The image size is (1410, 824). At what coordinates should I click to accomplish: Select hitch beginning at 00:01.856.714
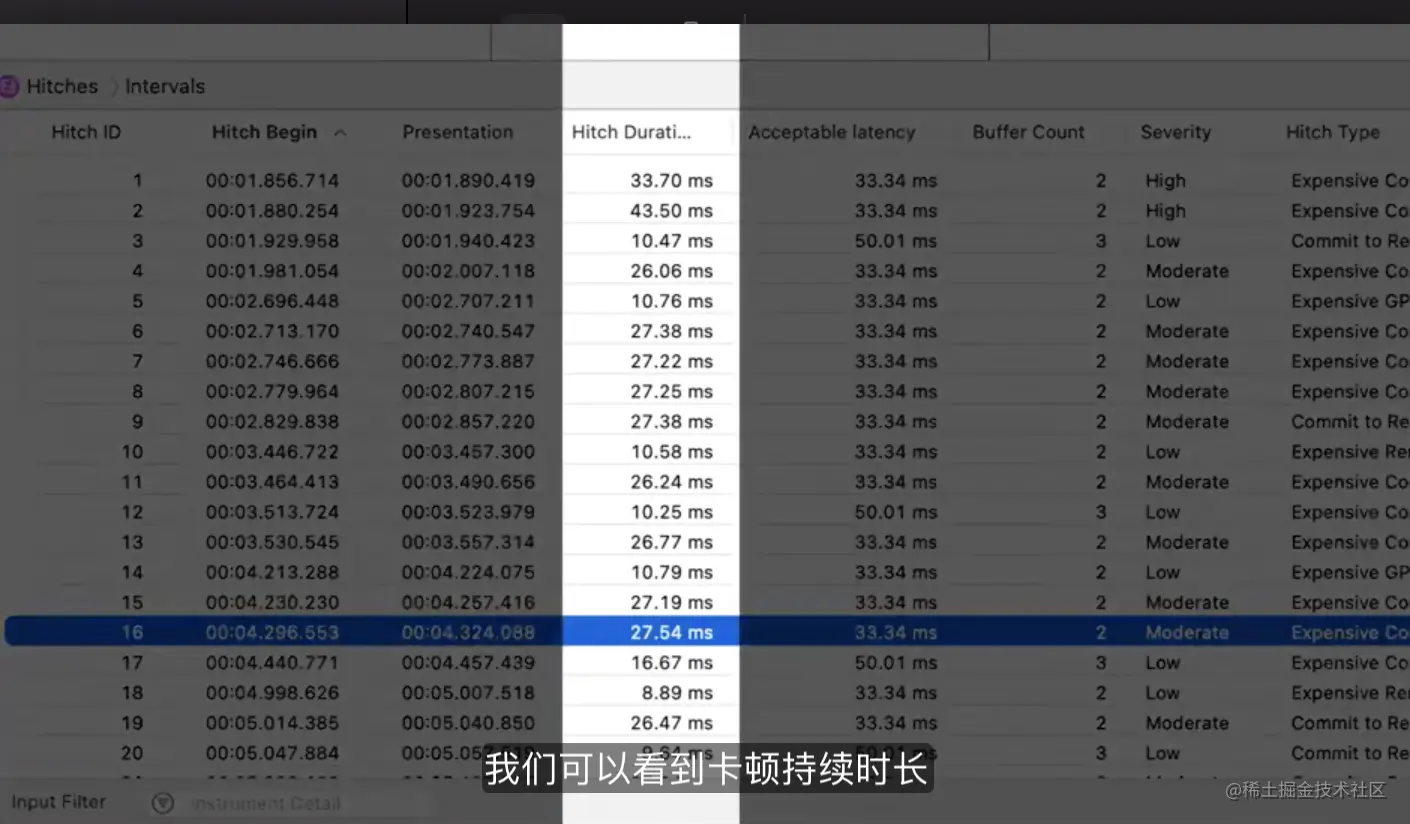pos(272,181)
